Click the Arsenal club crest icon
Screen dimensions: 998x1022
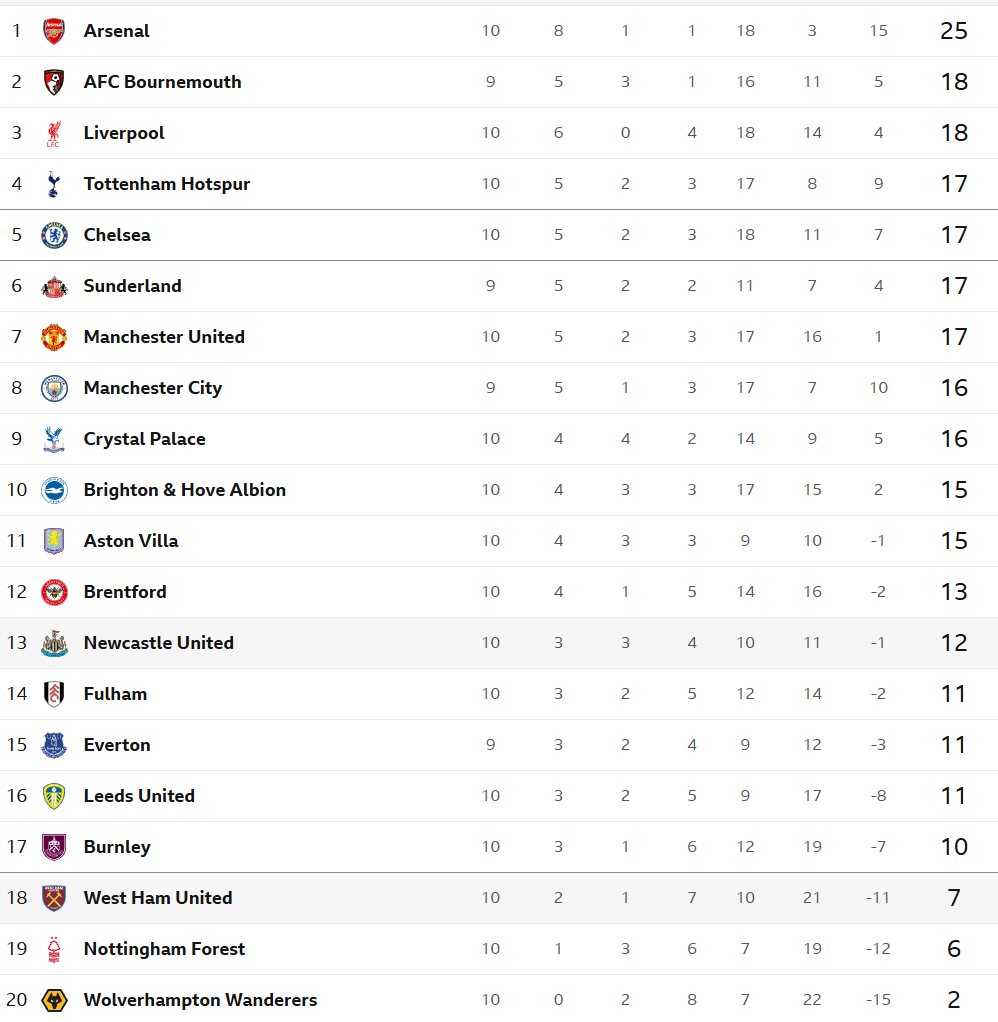54,31
